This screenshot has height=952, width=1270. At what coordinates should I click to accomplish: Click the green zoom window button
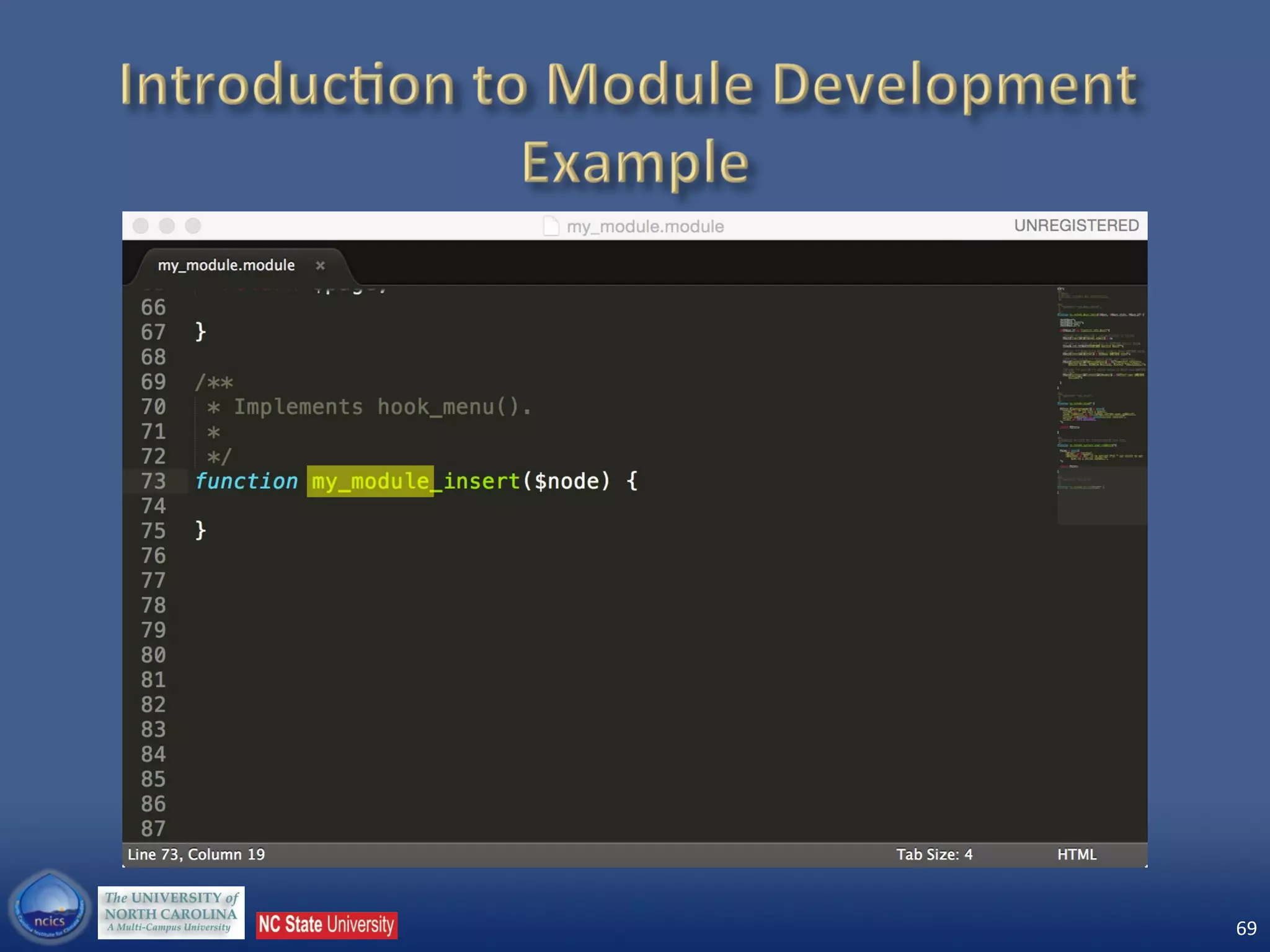[193, 226]
